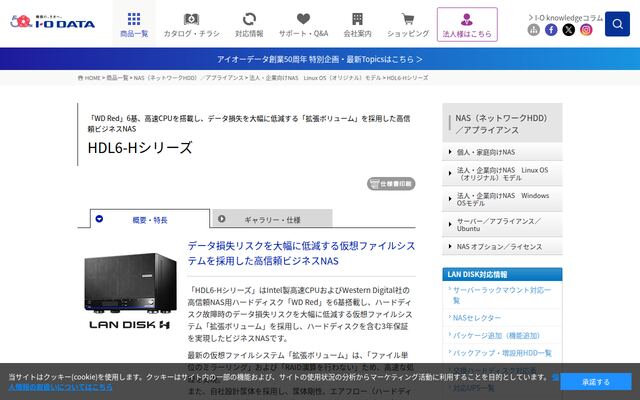
Task: Select the 概要・特長 tab
Action: (x=150, y=219)
